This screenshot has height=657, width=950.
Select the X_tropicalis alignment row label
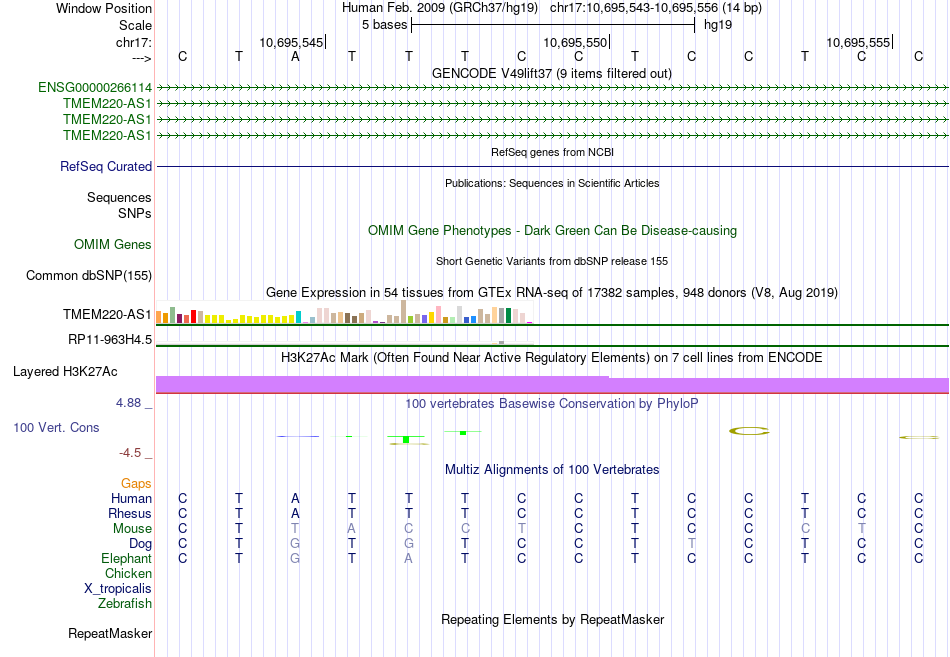pos(118,589)
